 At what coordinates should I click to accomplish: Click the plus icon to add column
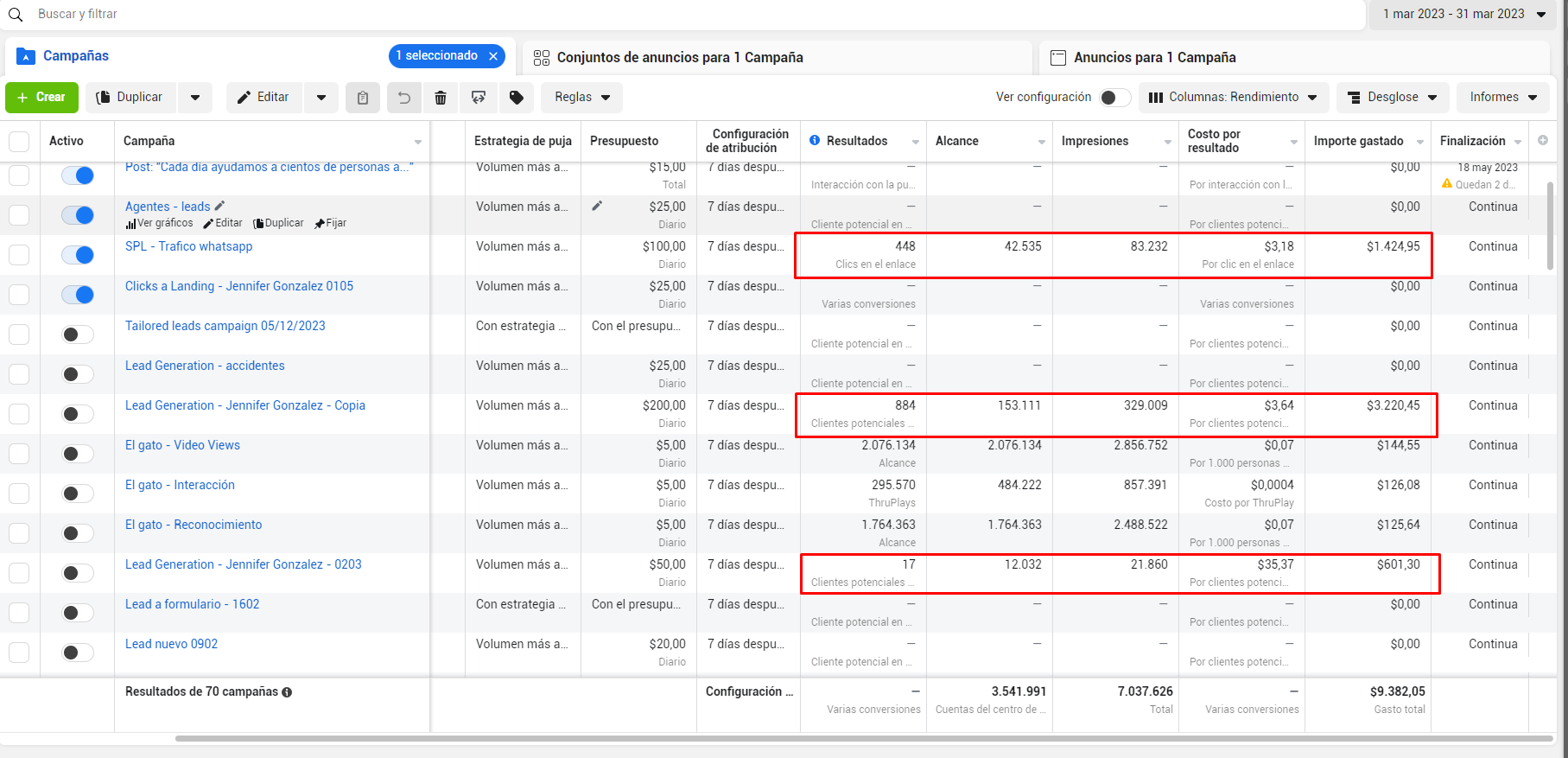click(1543, 140)
